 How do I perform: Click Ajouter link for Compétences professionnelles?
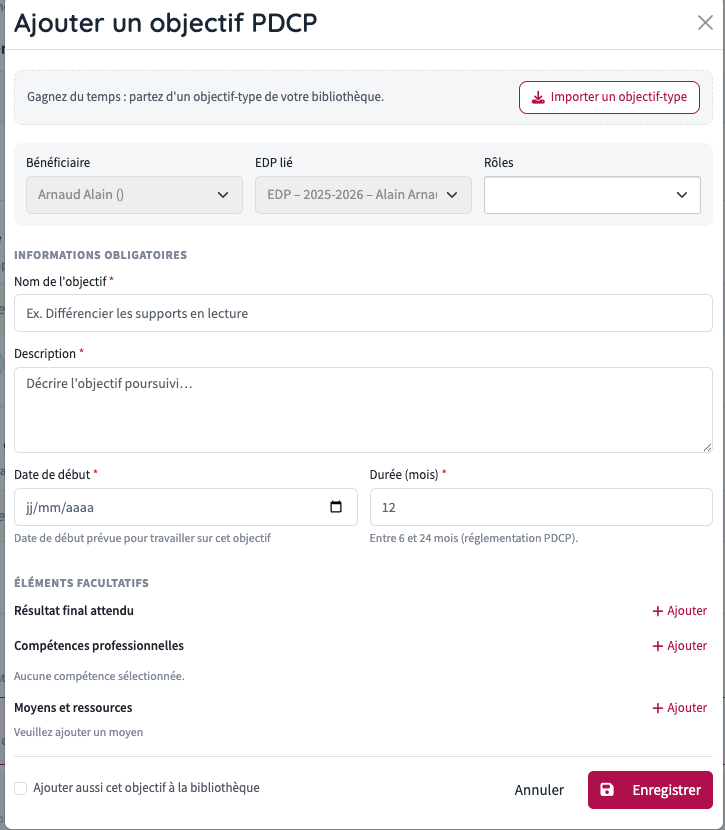coord(679,646)
